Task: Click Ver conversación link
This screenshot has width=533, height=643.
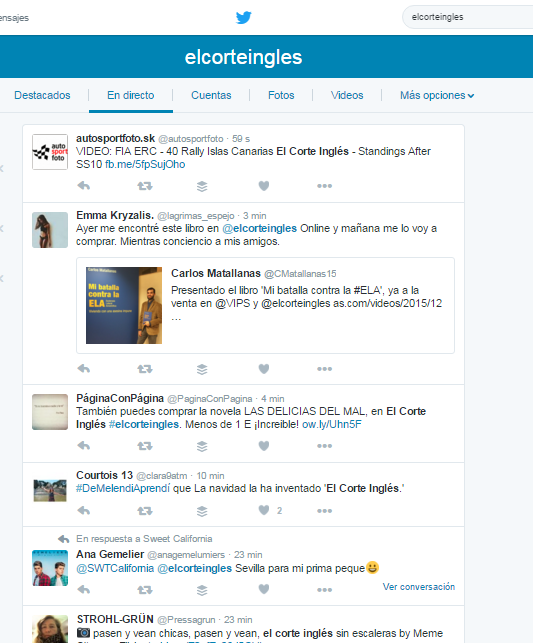Action: [x=419, y=587]
